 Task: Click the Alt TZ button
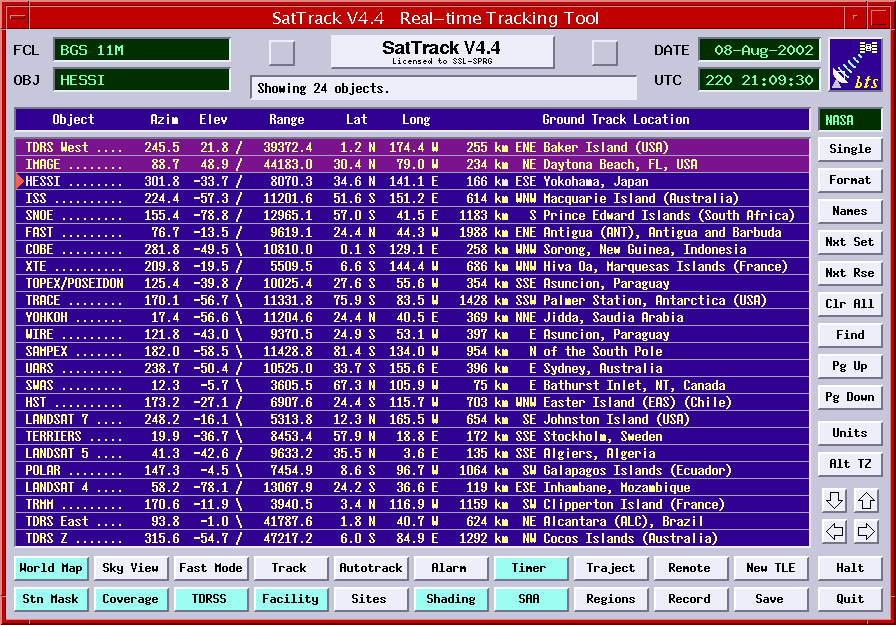click(x=850, y=464)
